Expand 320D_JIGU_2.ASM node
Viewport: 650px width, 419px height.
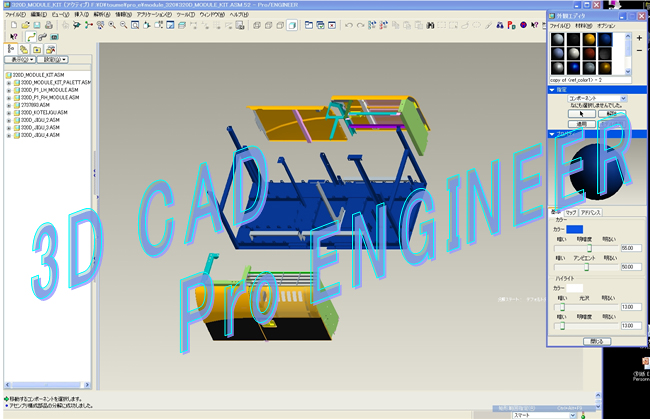[9, 120]
